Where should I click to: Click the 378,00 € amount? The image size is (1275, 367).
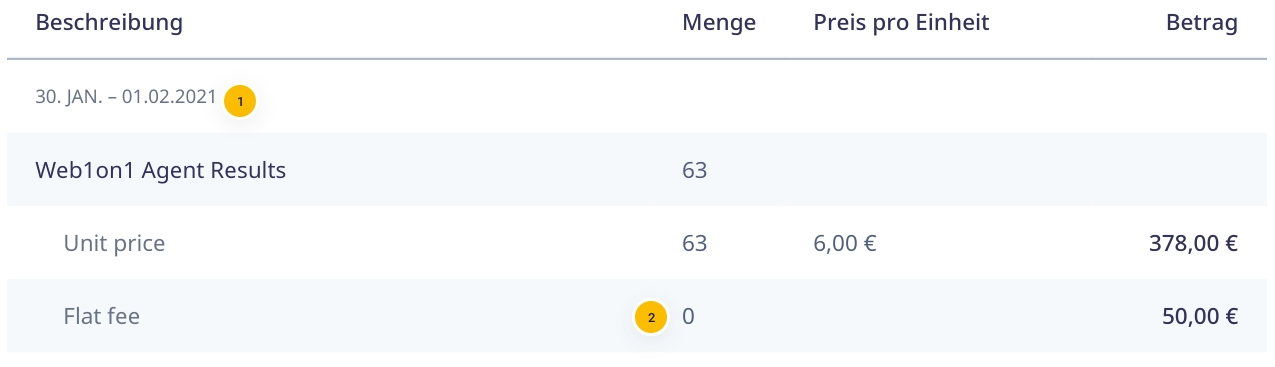point(1192,243)
